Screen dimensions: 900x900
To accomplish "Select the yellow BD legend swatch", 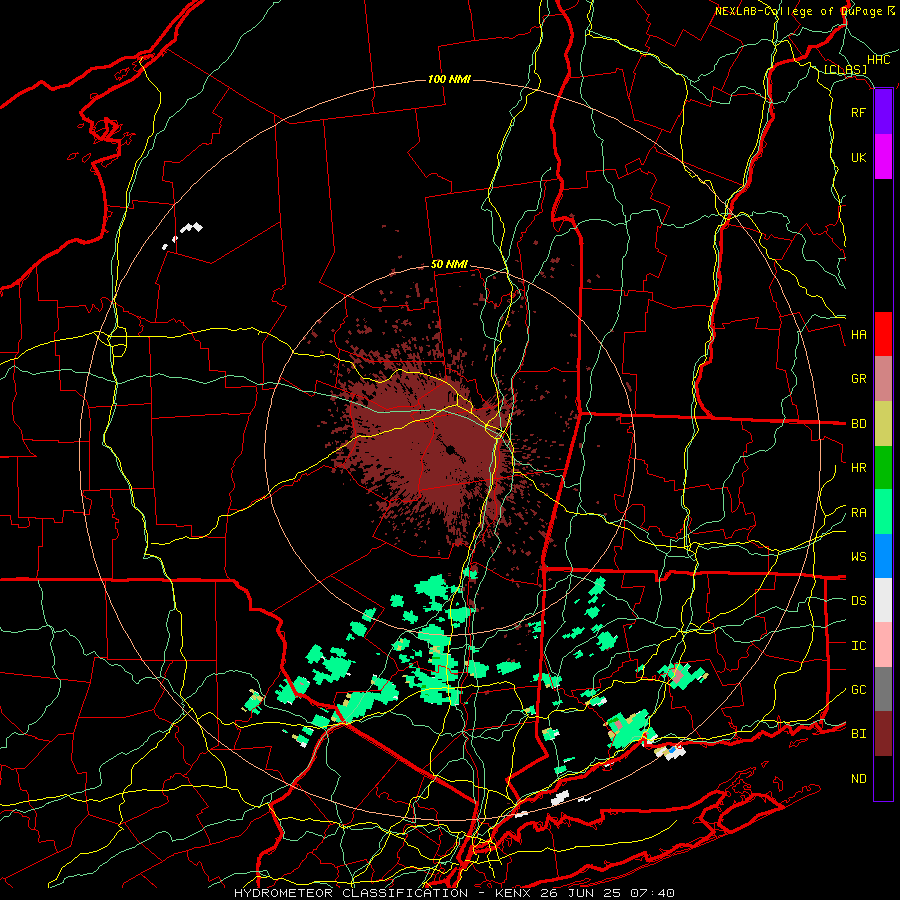I will coord(883,424).
